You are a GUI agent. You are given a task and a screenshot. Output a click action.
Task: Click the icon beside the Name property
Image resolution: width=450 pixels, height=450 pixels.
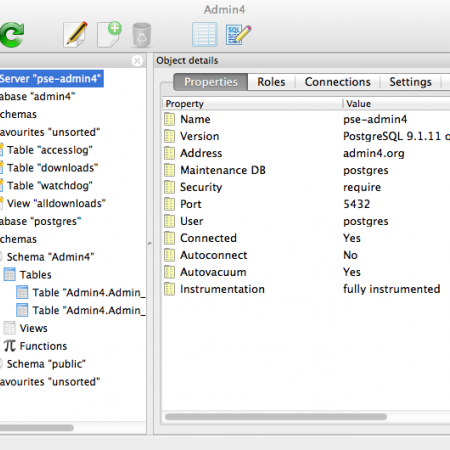(x=169, y=119)
